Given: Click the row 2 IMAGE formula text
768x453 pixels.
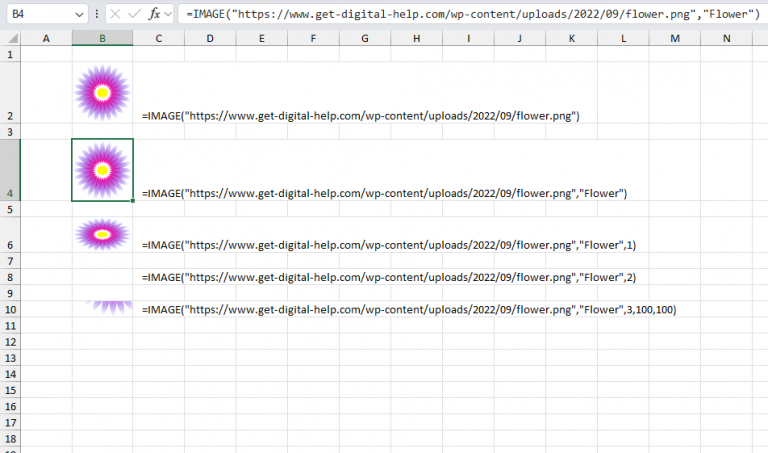Looking at the screenshot, I should [x=361, y=116].
